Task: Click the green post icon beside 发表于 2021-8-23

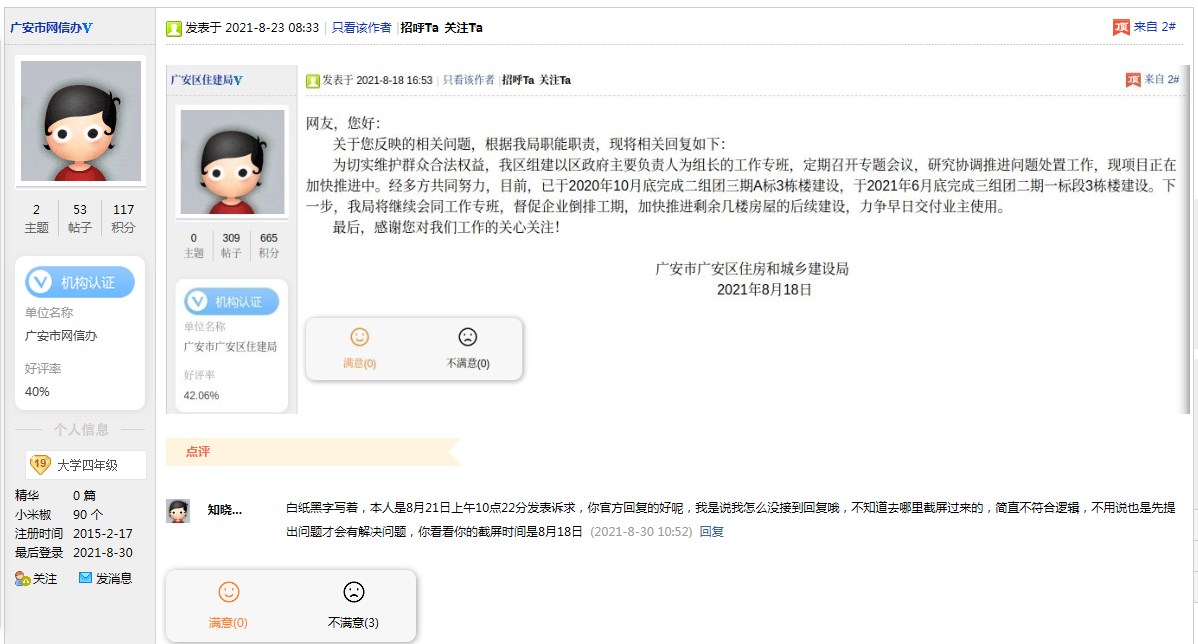Action: [x=173, y=28]
